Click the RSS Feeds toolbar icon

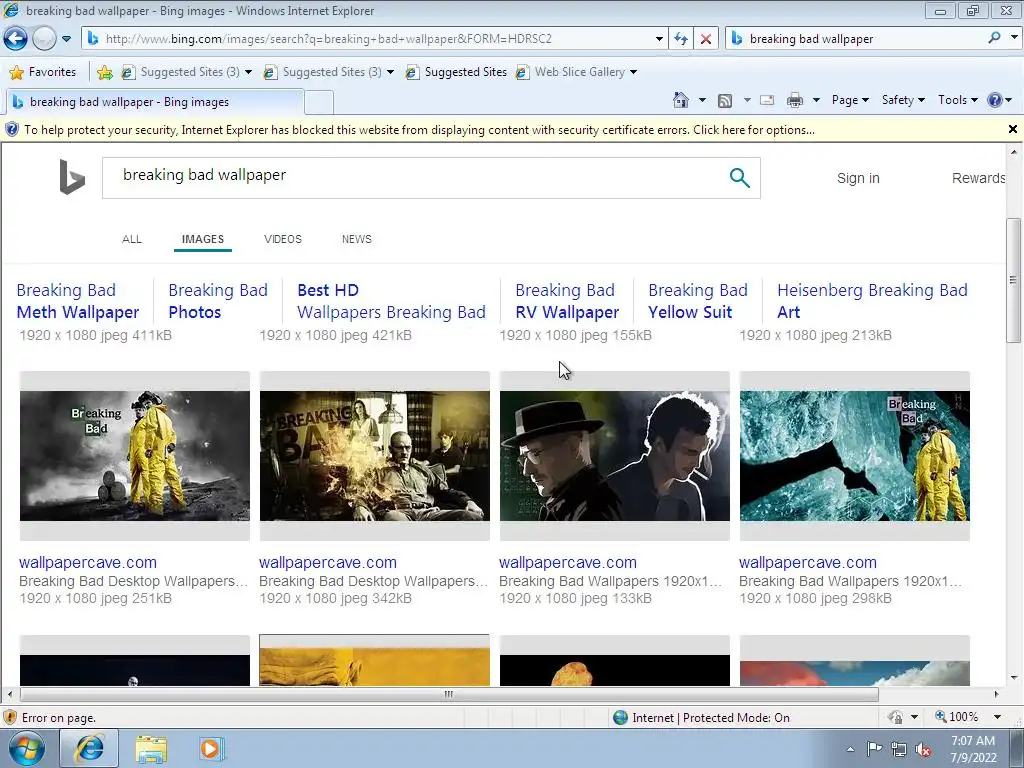(724, 101)
